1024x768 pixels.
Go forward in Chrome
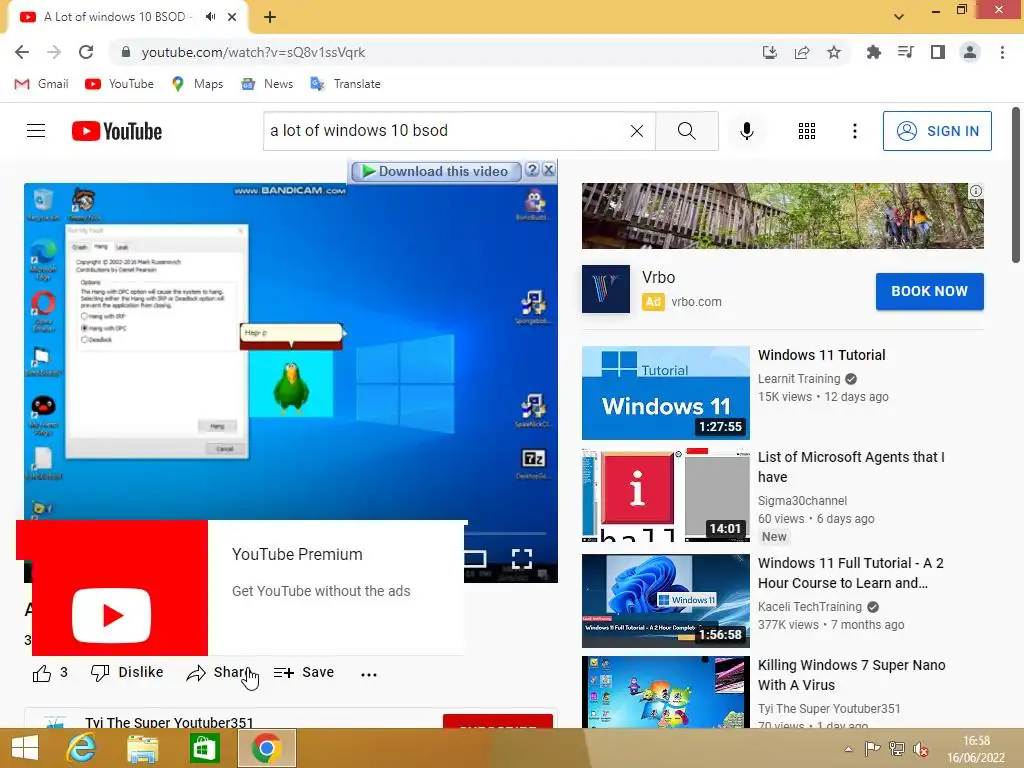point(54,52)
